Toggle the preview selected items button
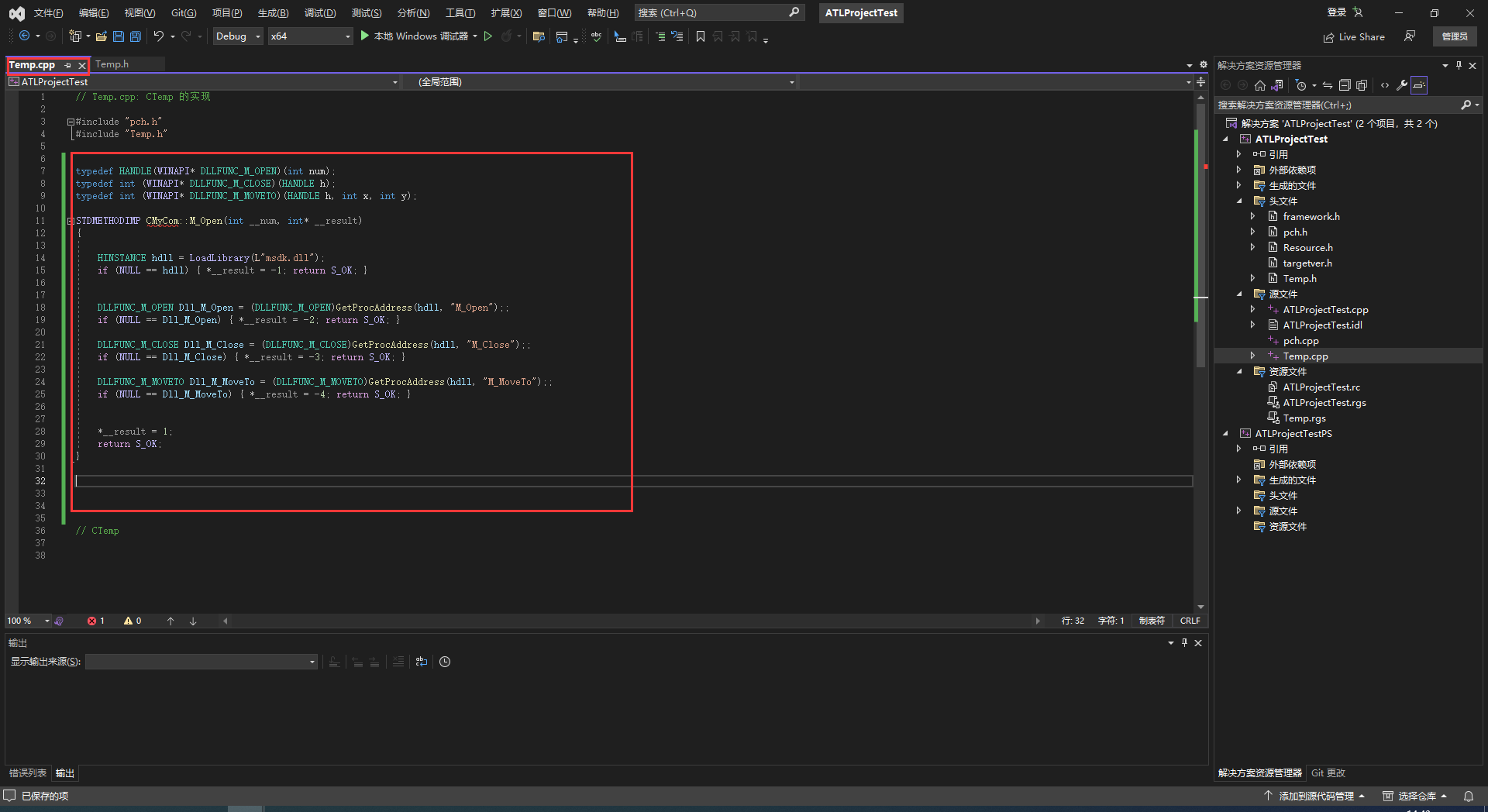 pos(1419,85)
